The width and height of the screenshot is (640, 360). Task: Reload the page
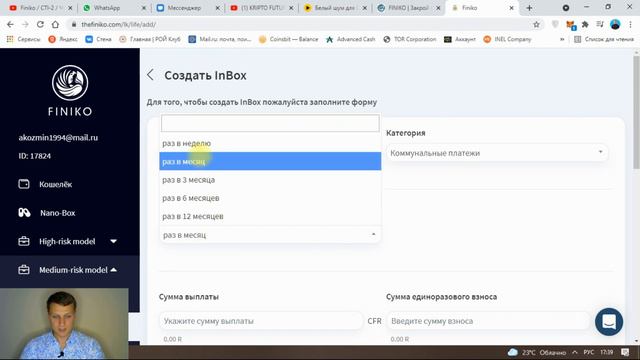(x=40, y=24)
